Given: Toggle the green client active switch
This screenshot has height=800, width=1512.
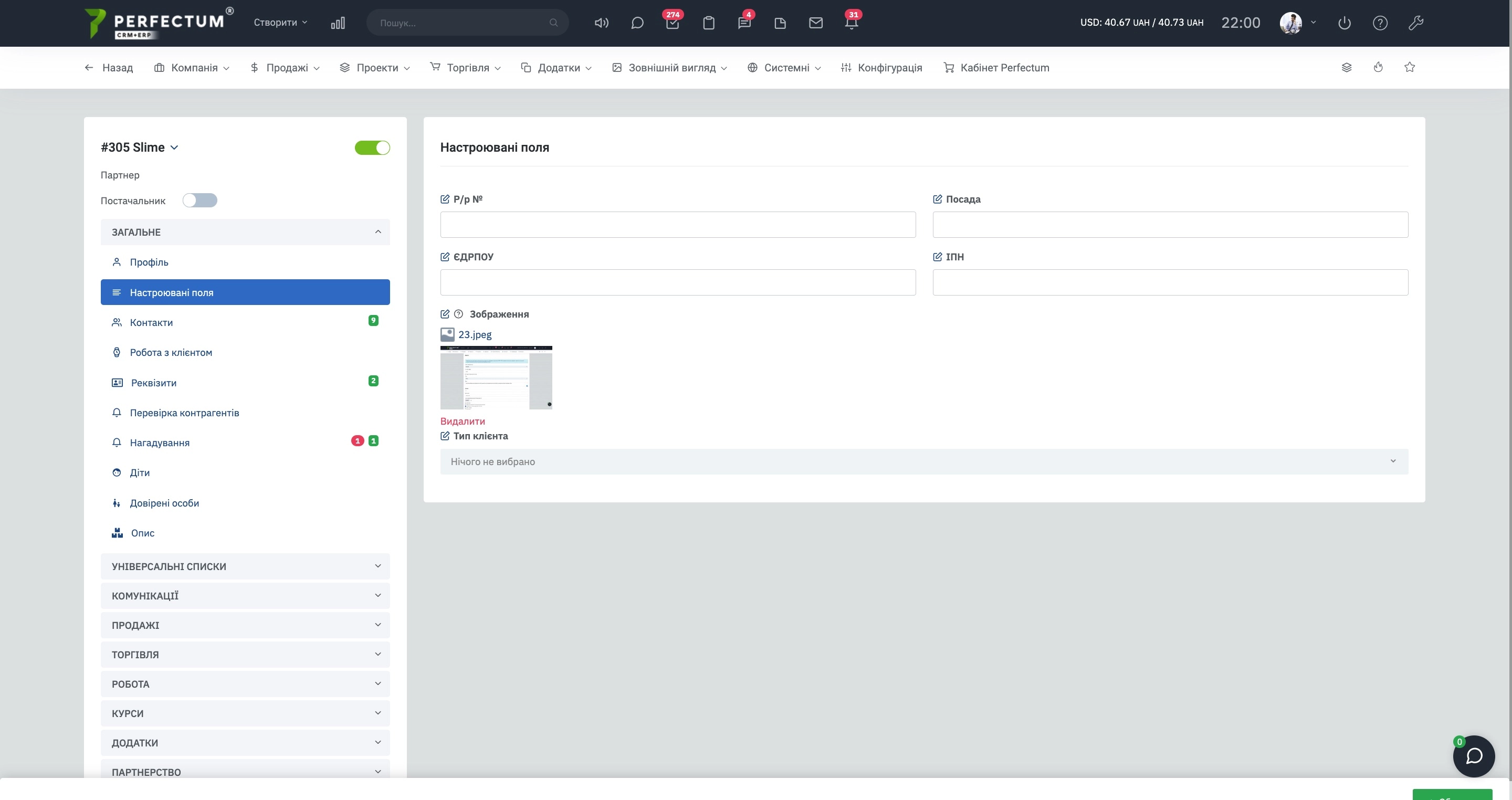Looking at the screenshot, I should (x=372, y=148).
